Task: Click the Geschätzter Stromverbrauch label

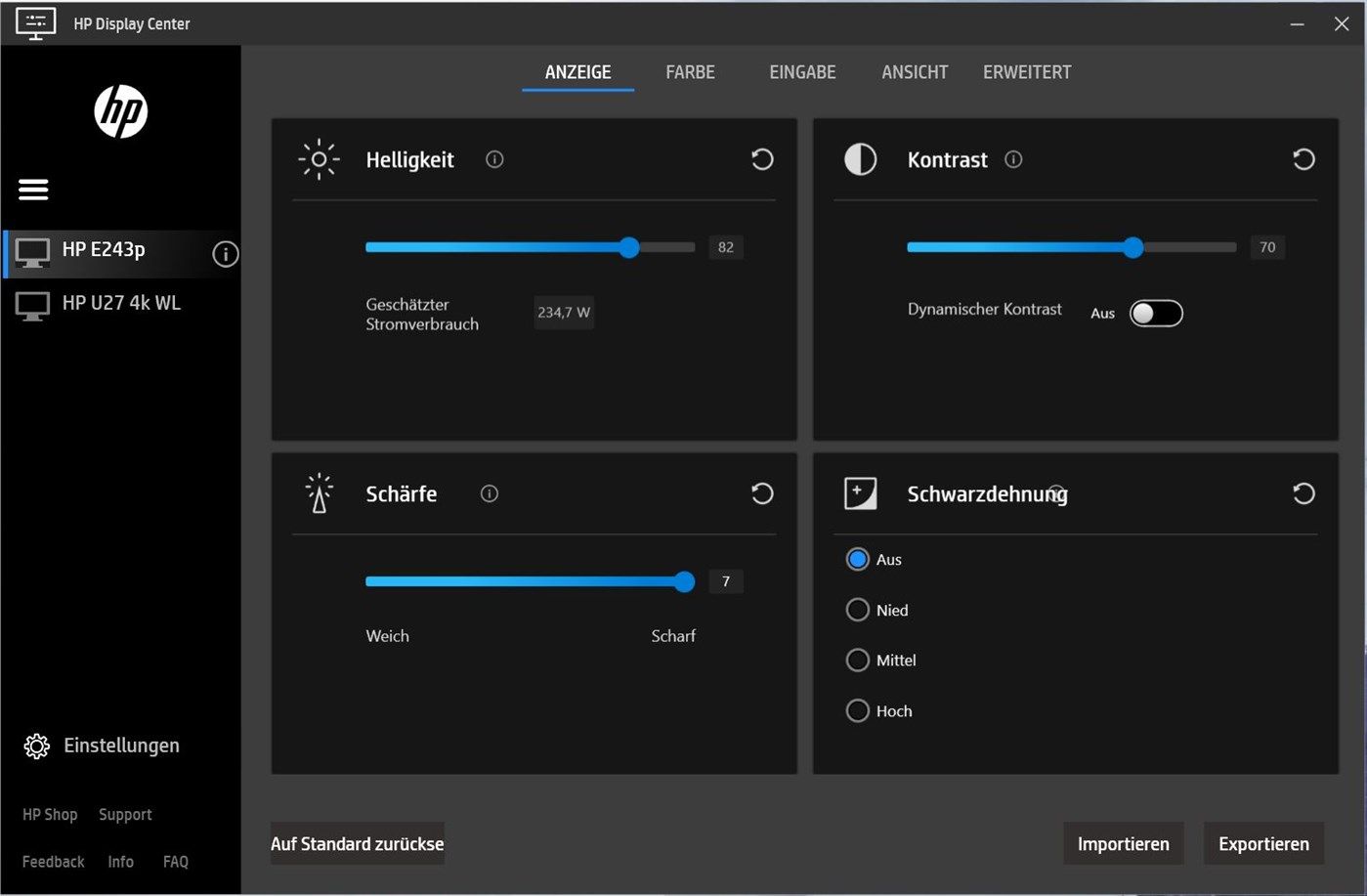Action: (x=422, y=314)
